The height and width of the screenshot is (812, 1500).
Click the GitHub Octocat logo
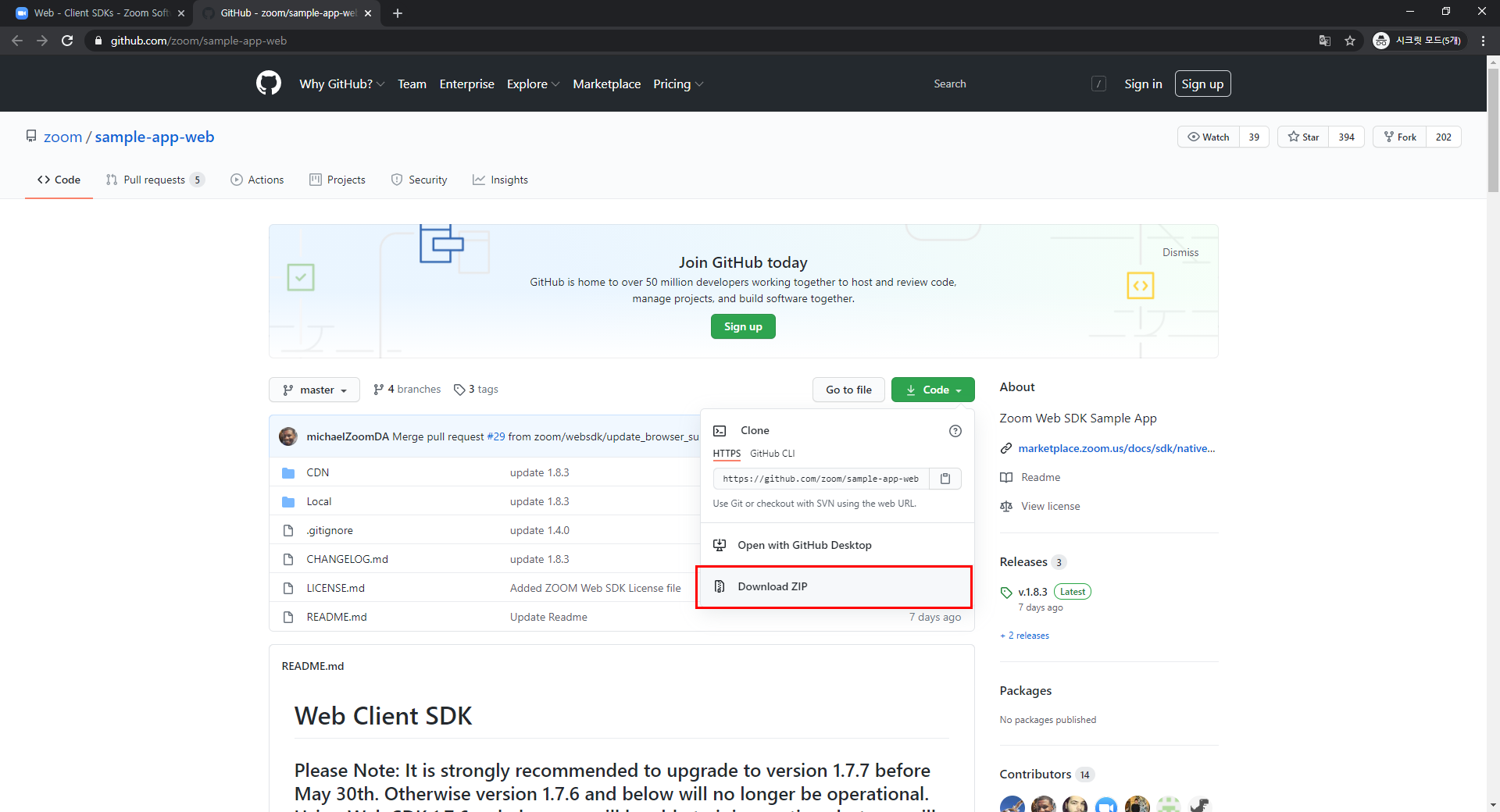tap(269, 84)
